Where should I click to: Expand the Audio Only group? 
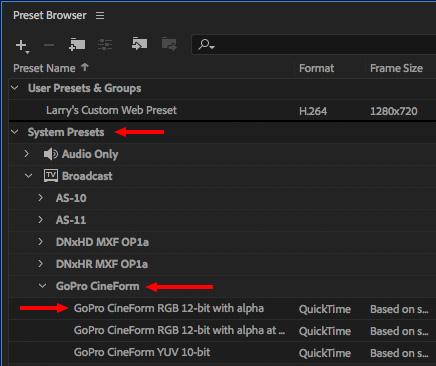pyautogui.click(x=27, y=154)
